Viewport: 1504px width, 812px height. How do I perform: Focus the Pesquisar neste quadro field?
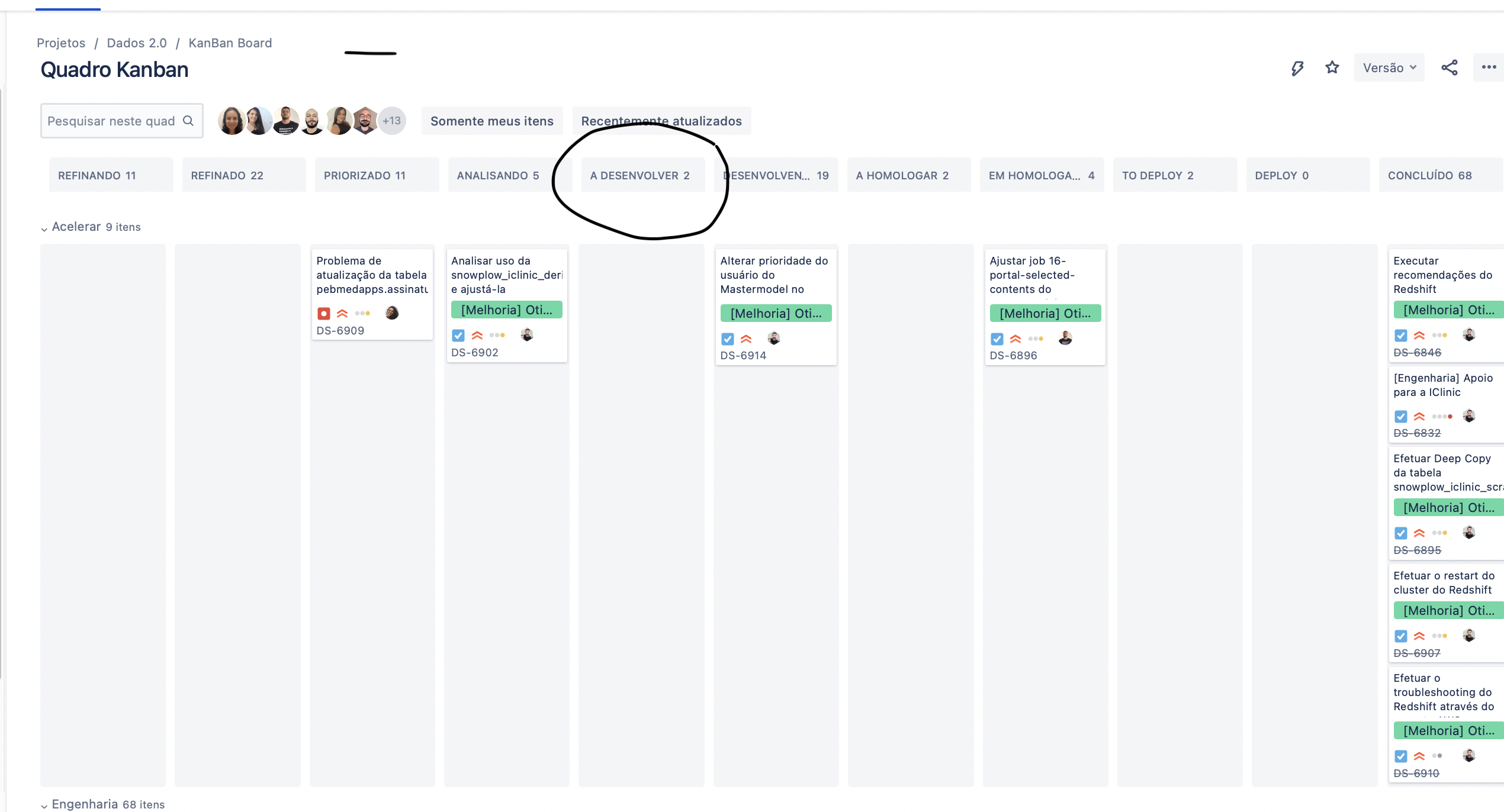(122, 121)
